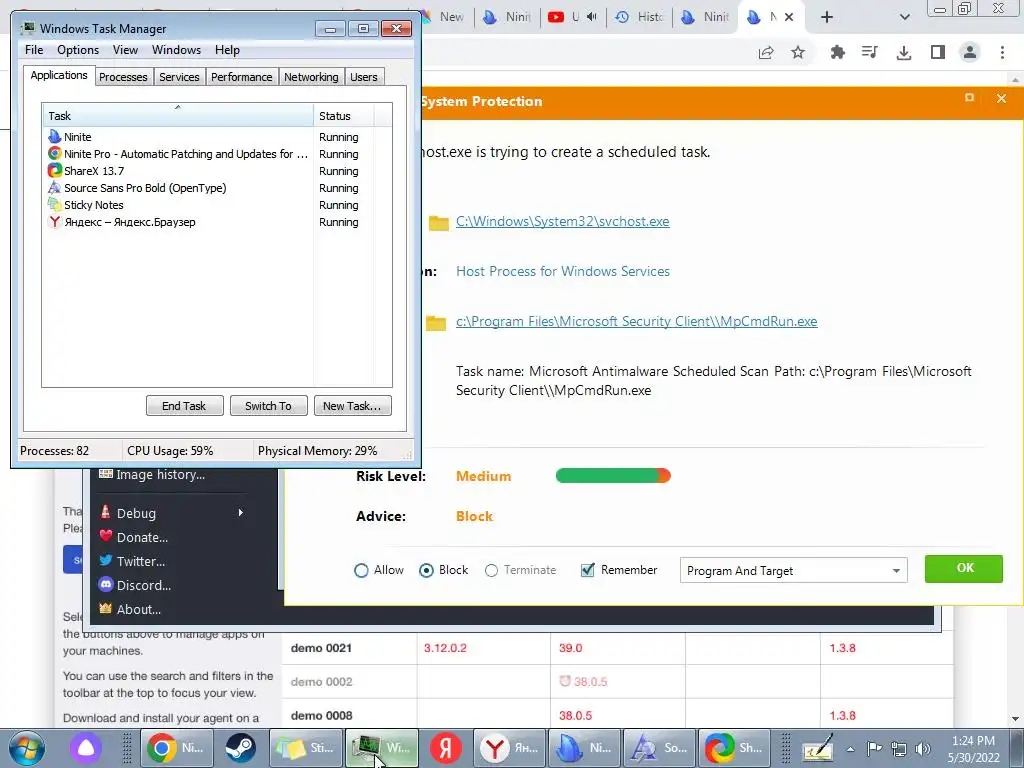Viewport: 1024px width, 768px height.
Task: Expand the Chrome tab search chevron
Action: (904, 18)
